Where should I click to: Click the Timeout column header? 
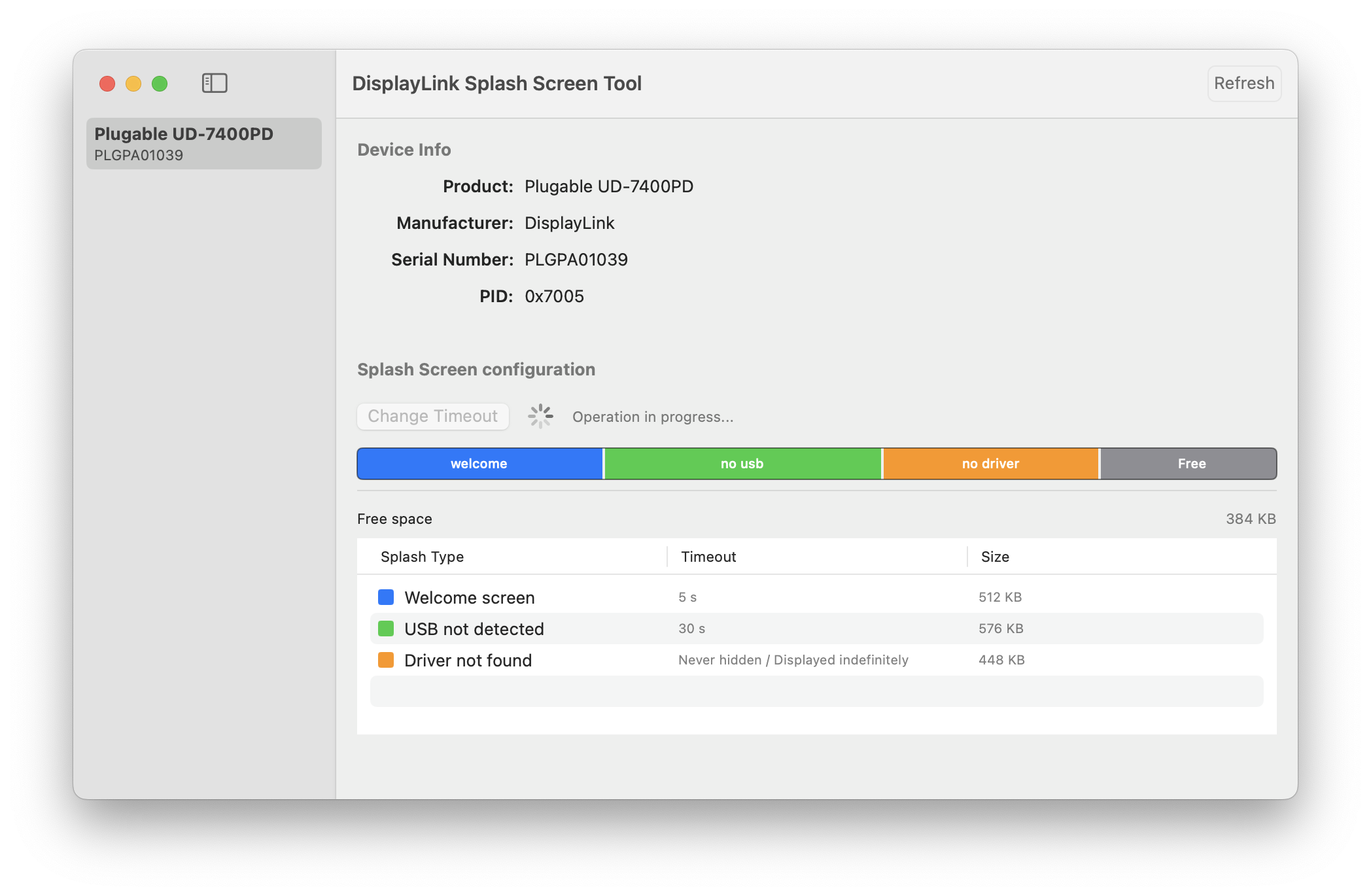point(708,557)
